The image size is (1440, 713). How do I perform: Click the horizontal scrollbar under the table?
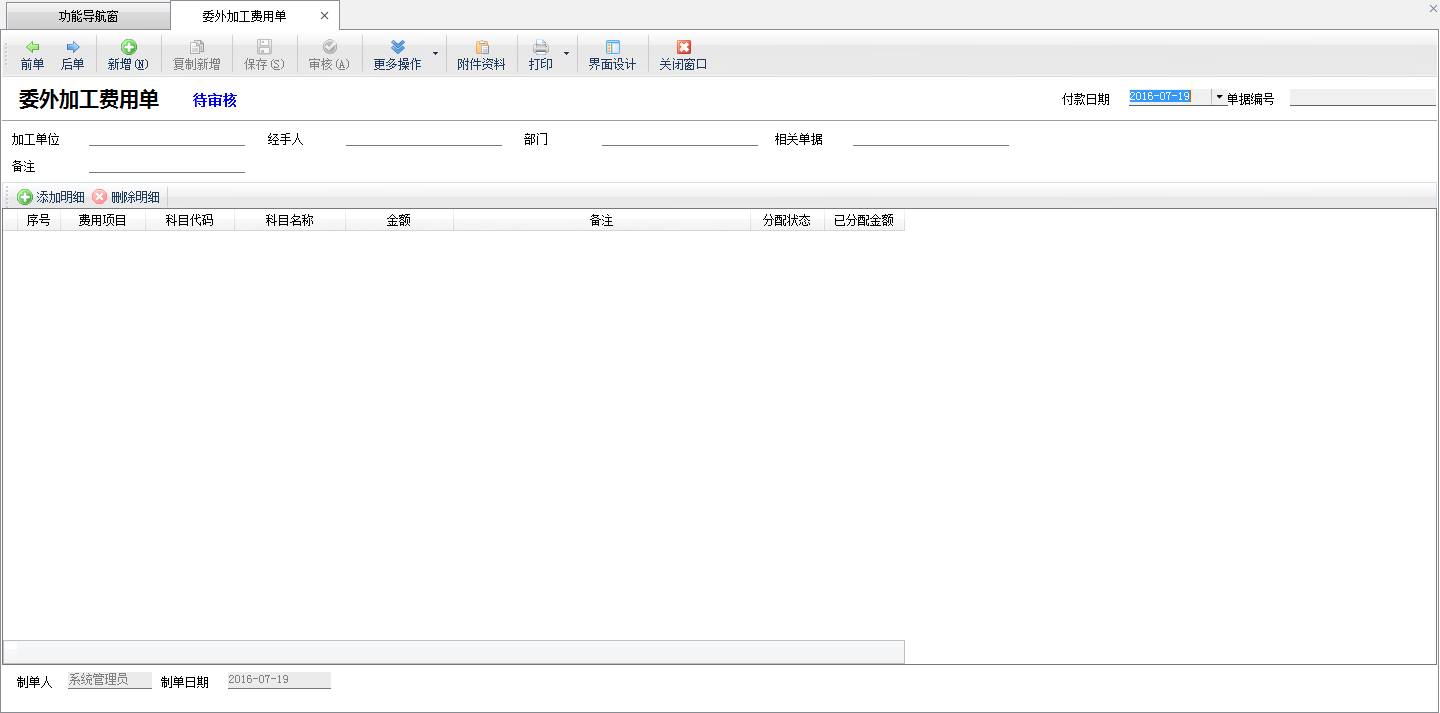pos(454,651)
